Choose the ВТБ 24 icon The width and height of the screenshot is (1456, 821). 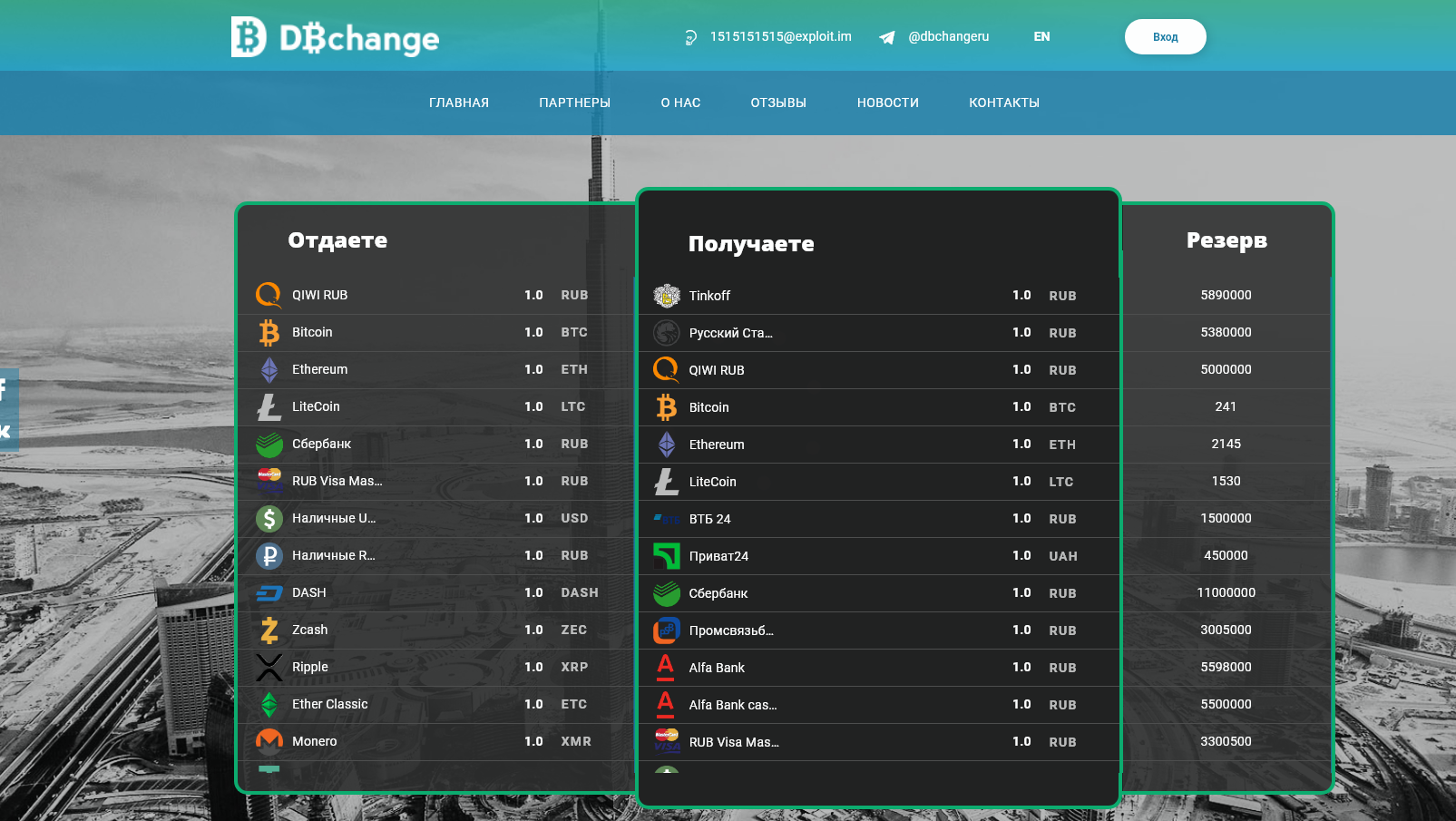tap(667, 519)
